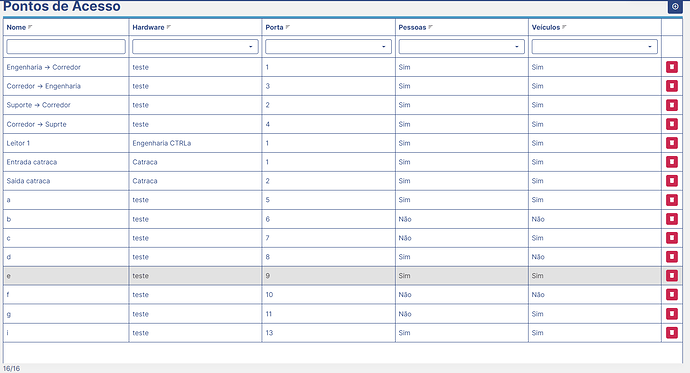
Task: Select the Engenharia CTRLa hardware cell
Action: tap(161, 143)
